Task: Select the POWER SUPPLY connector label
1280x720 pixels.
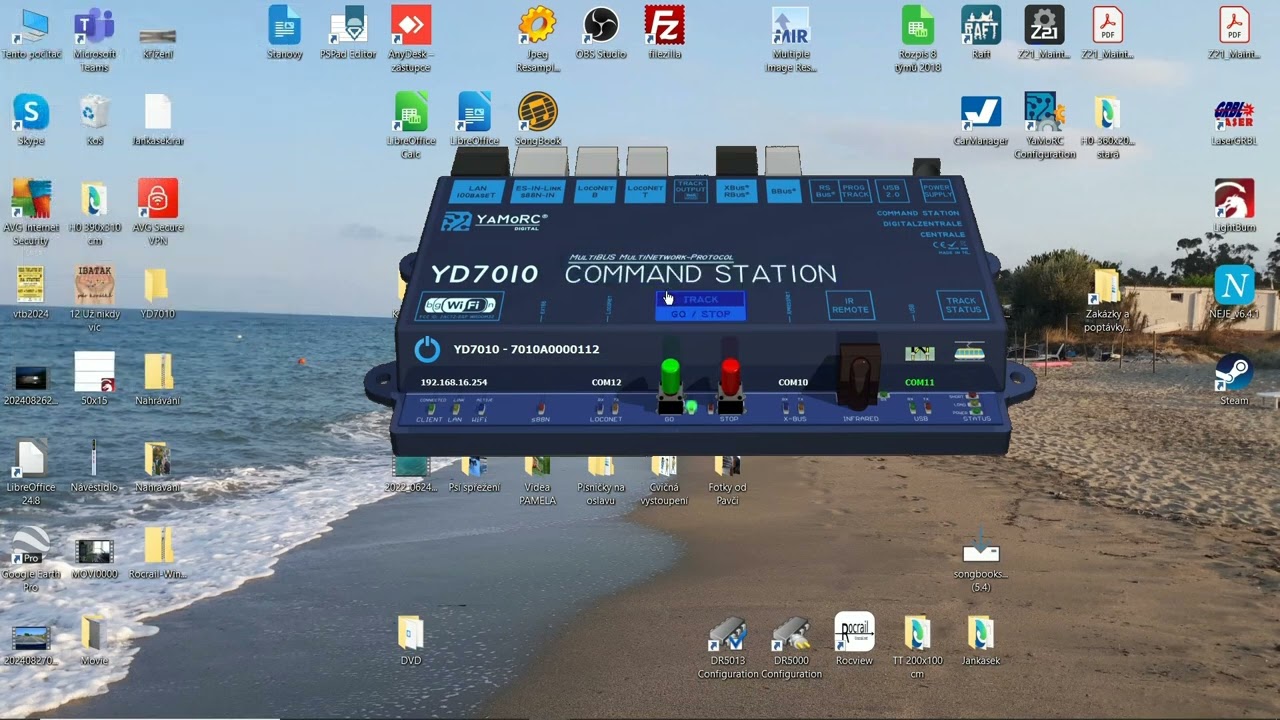Action: [x=936, y=192]
